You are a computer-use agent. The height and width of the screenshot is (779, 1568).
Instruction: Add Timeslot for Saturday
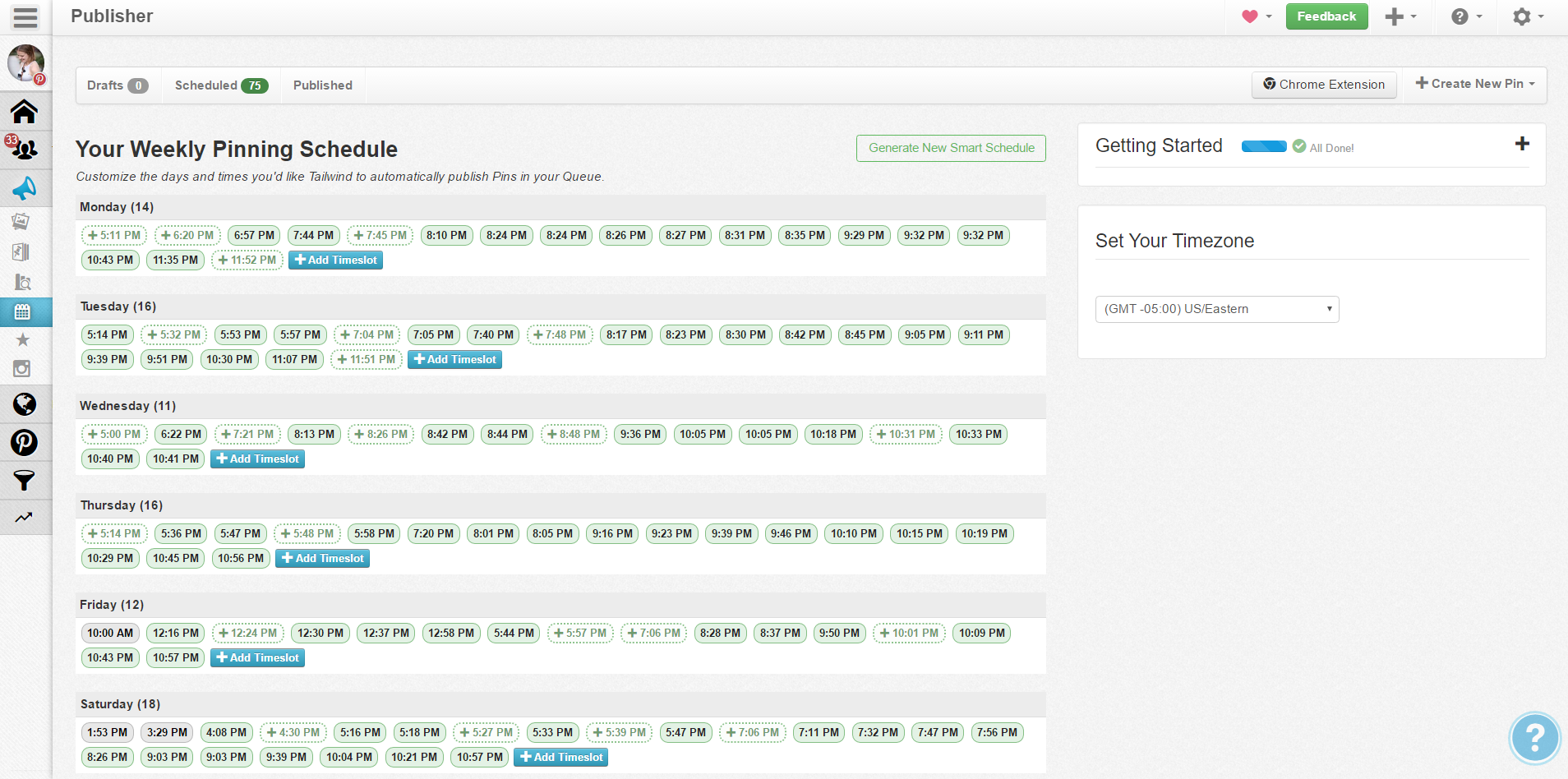pyautogui.click(x=560, y=757)
